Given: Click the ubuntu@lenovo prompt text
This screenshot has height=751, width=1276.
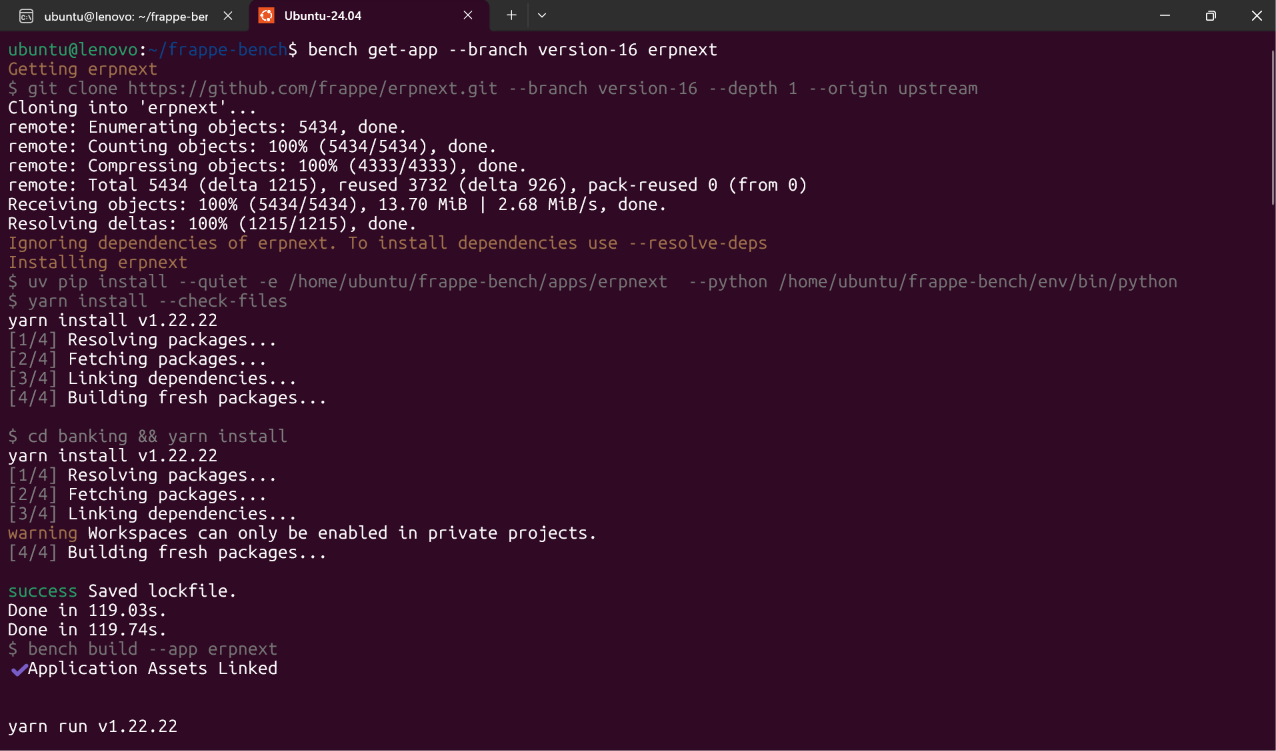Looking at the screenshot, I should [73, 49].
